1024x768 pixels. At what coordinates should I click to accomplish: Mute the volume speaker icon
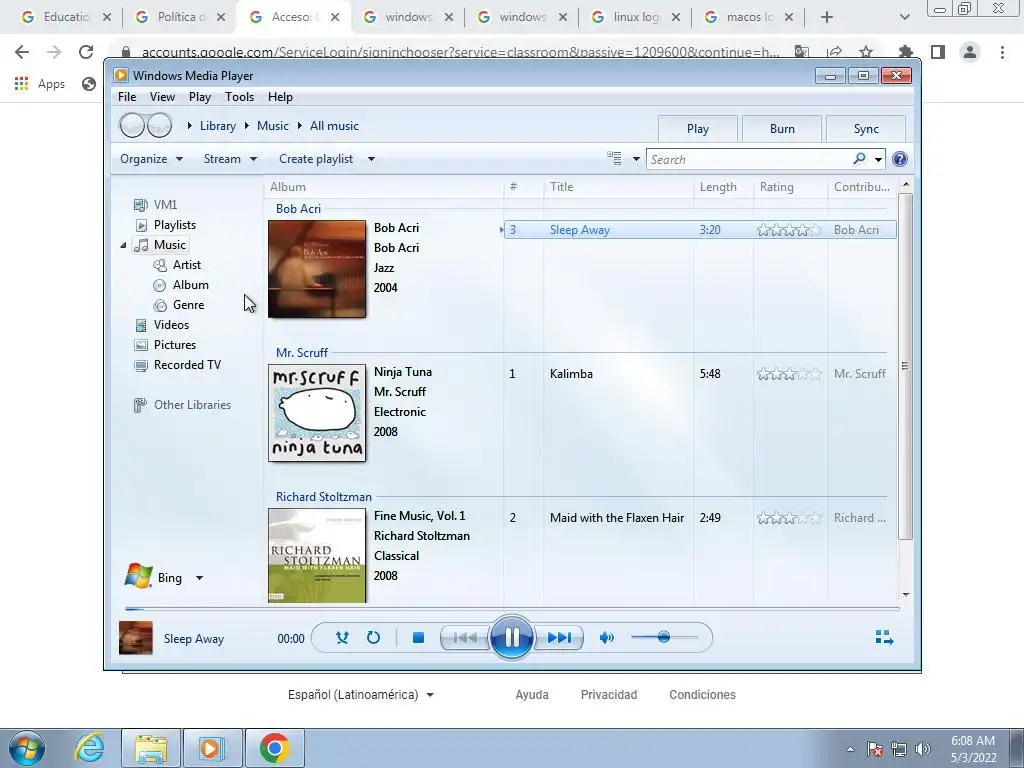point(607,638)
